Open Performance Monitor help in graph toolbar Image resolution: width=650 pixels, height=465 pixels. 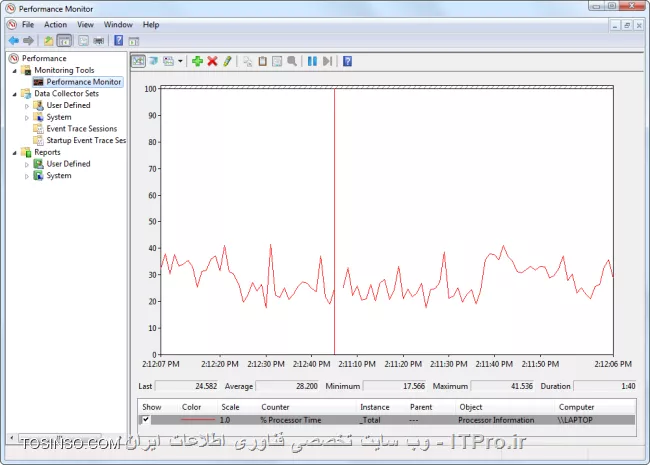tap(347, 61)
